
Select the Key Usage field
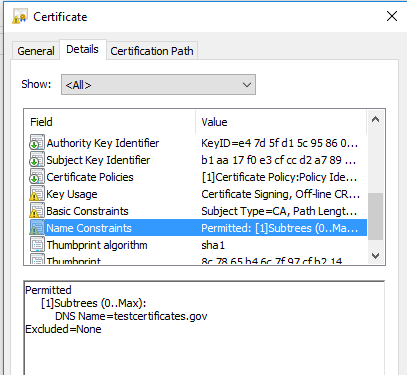pyautogui.click(x=72, y=194)
